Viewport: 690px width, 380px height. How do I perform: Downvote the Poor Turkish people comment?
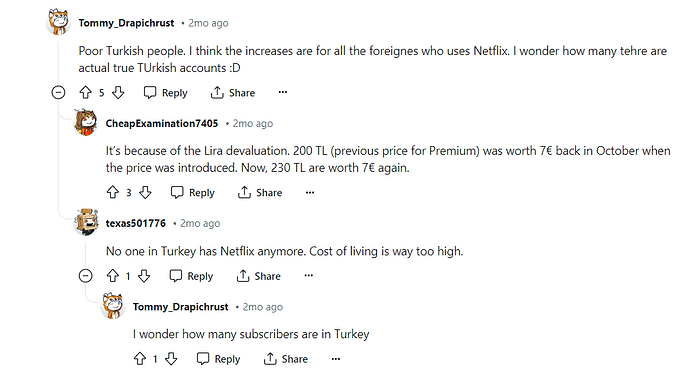(x=118, y=92)
